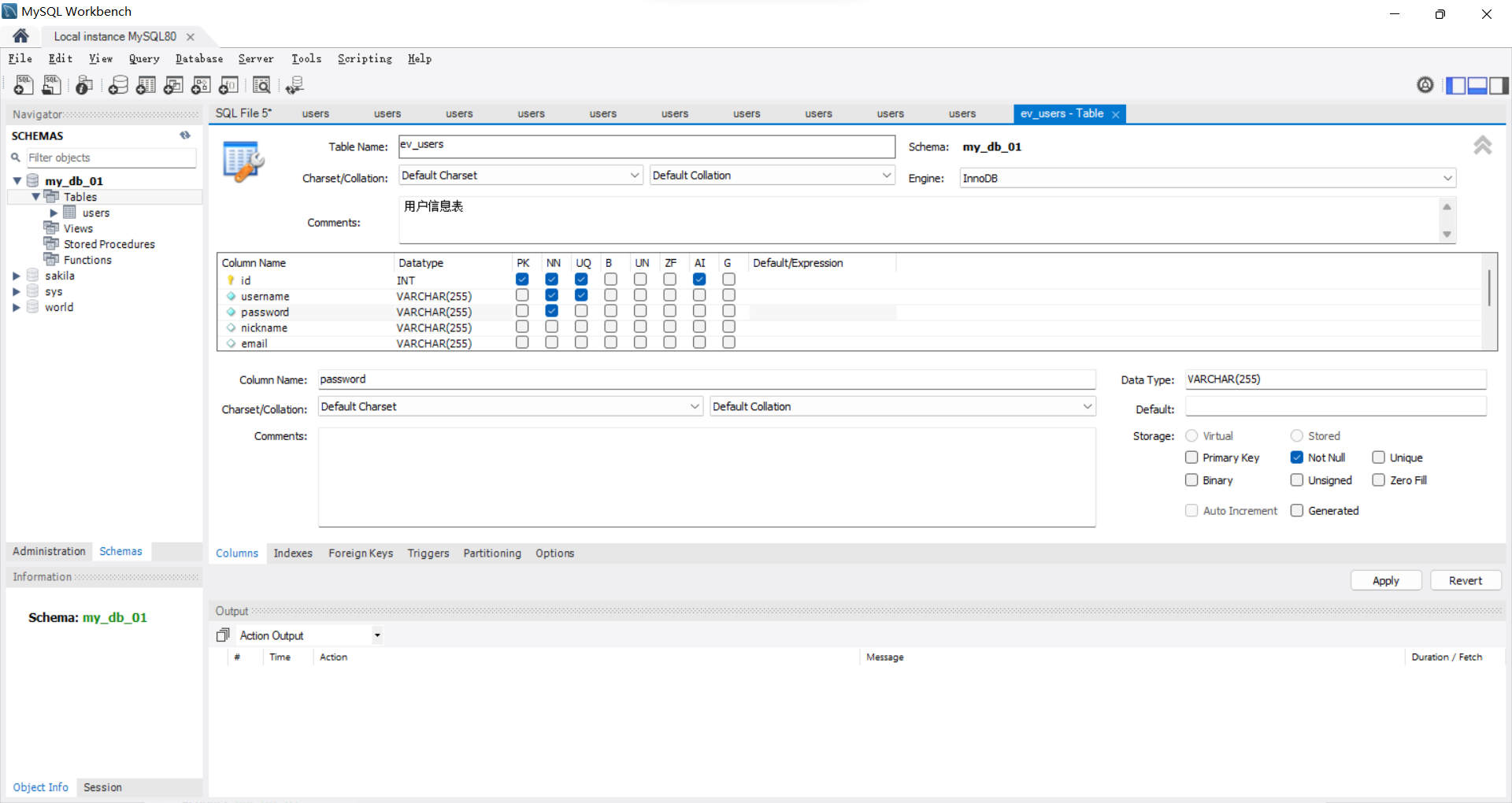Check the Zero Fill checkbox
This screenshot has width=1512, height=803.
click(1378, 480)
